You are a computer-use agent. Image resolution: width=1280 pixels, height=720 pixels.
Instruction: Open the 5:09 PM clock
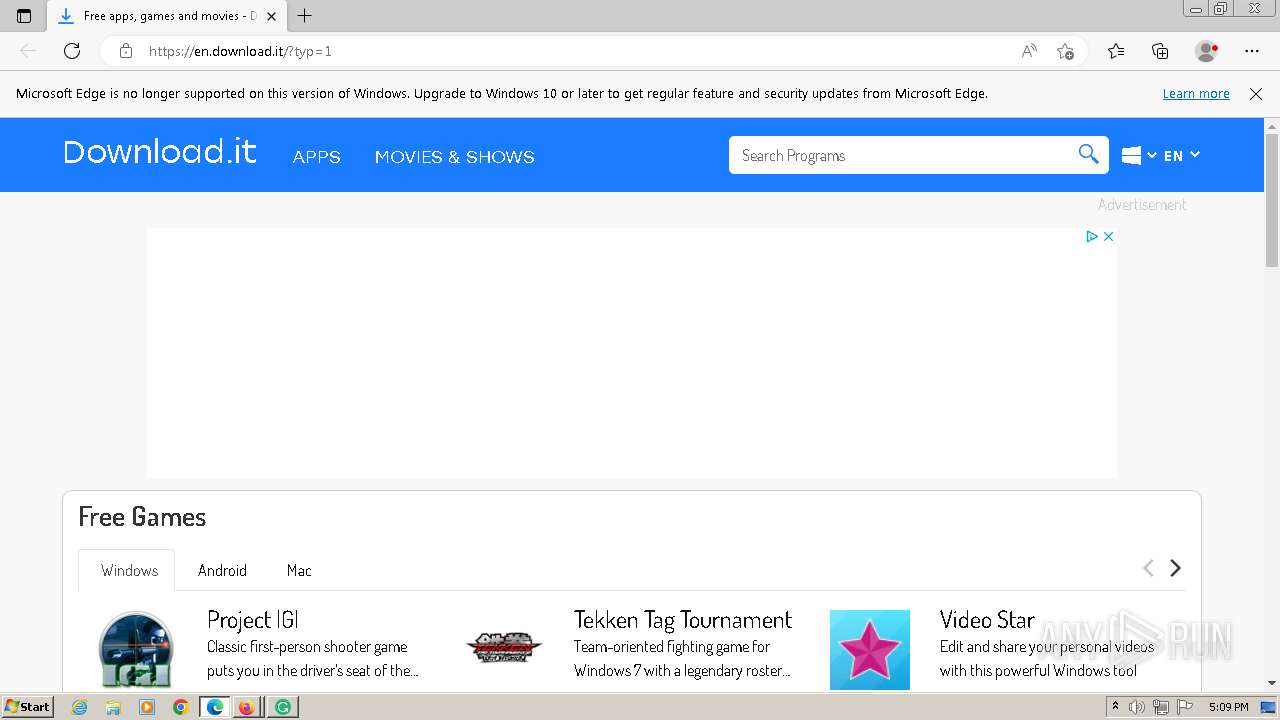pos(1228,707)
